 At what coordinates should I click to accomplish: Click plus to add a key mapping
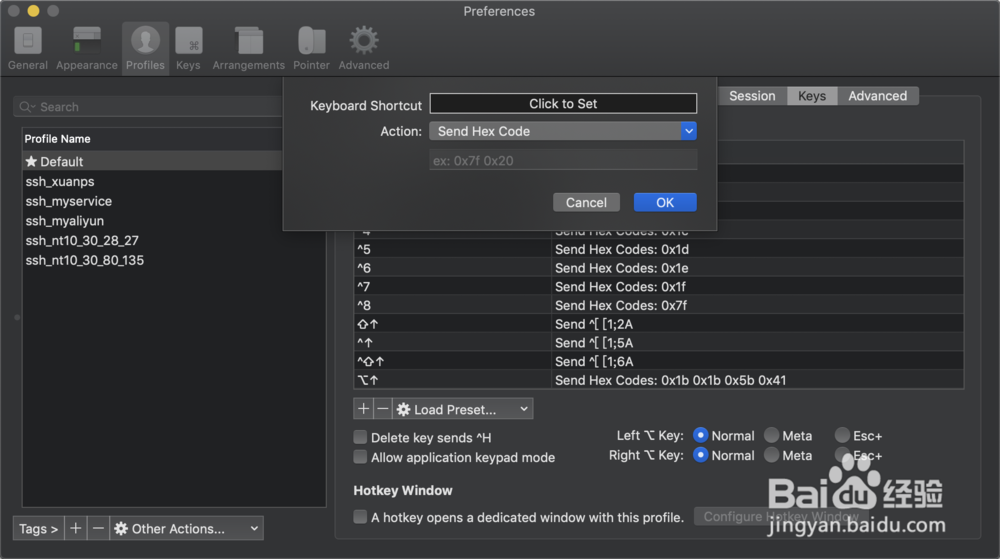tap(363, 409)
